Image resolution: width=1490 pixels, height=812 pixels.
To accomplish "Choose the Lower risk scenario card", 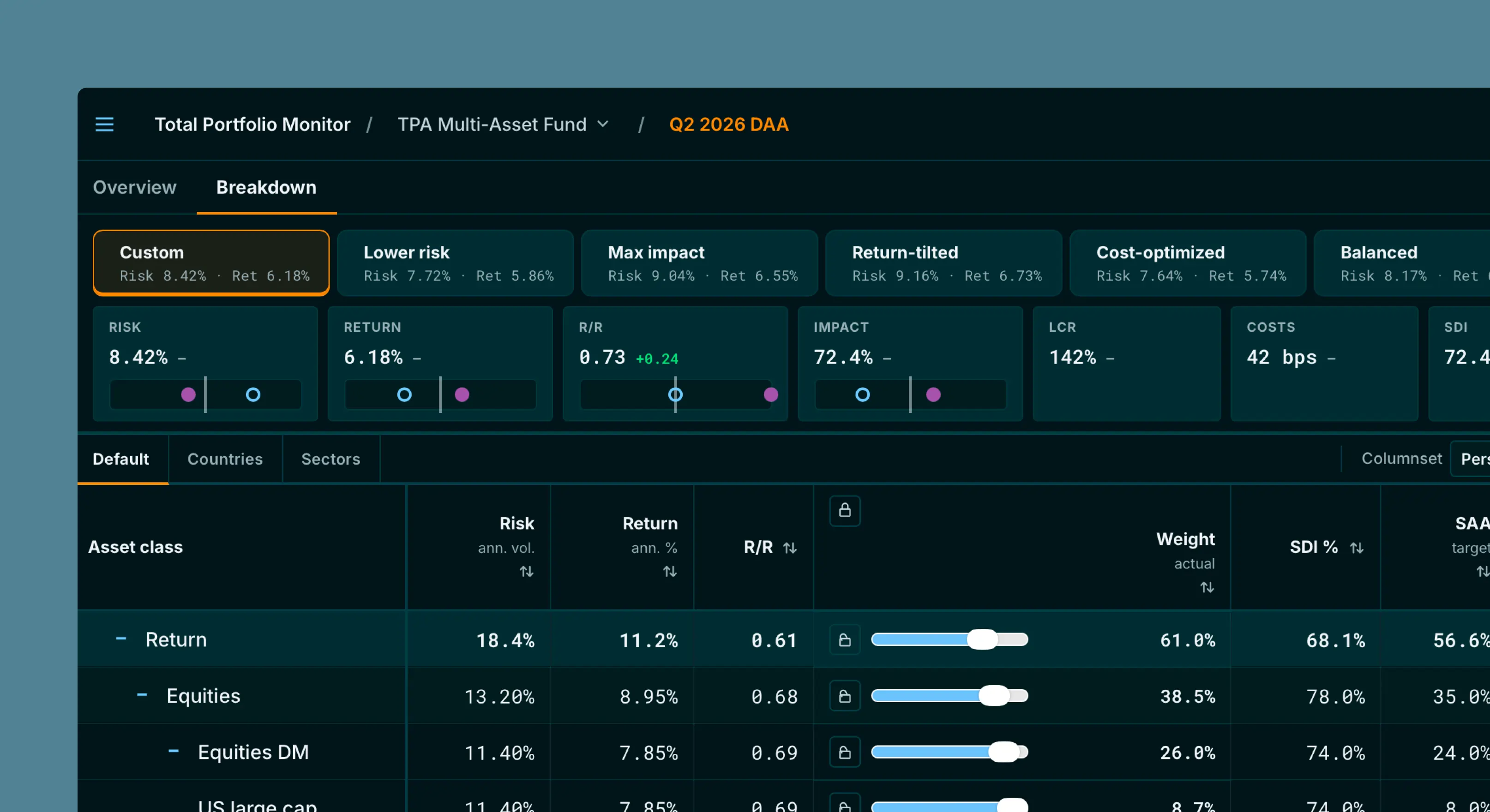I will pyautogui.click(x=455, y=263).
